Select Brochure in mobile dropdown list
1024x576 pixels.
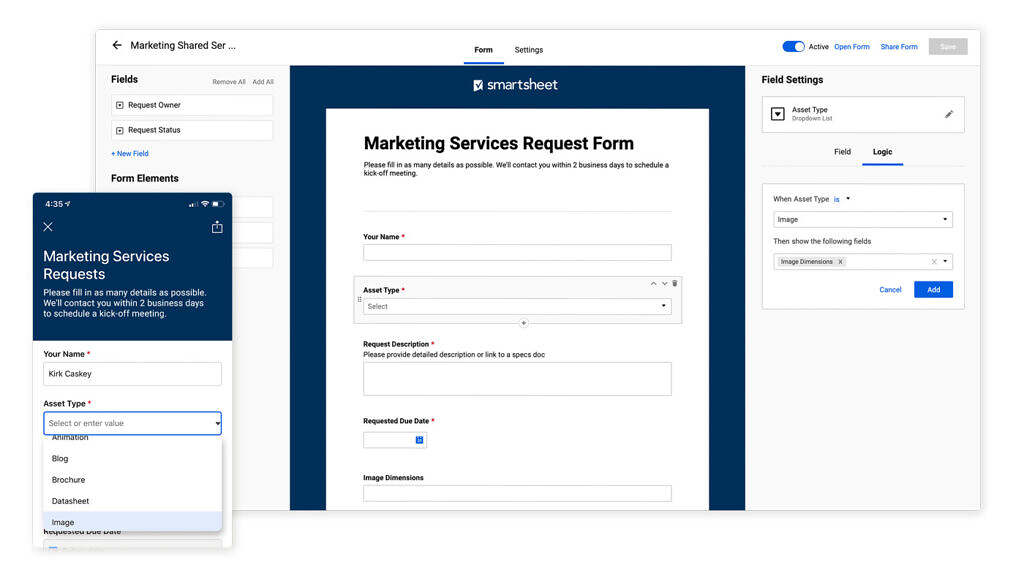pyautogui.click(x=69, y=480)
